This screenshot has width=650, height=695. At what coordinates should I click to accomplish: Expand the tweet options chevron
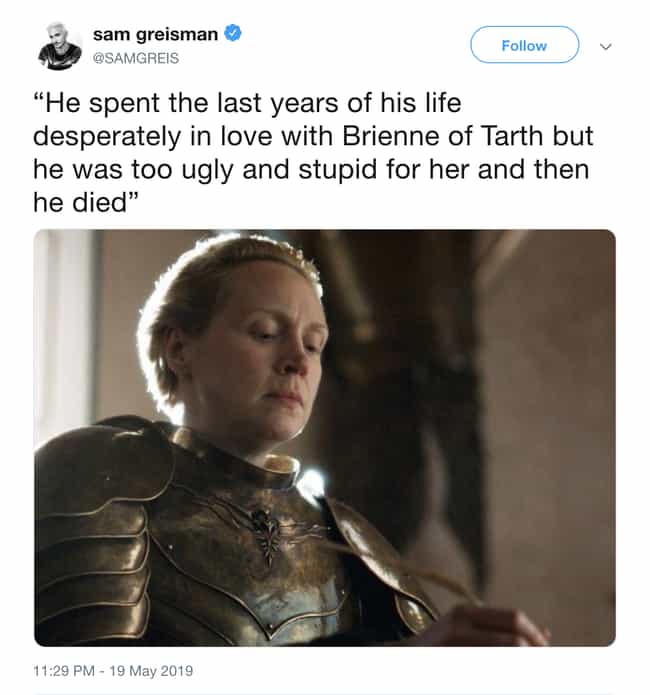point(605,46)
